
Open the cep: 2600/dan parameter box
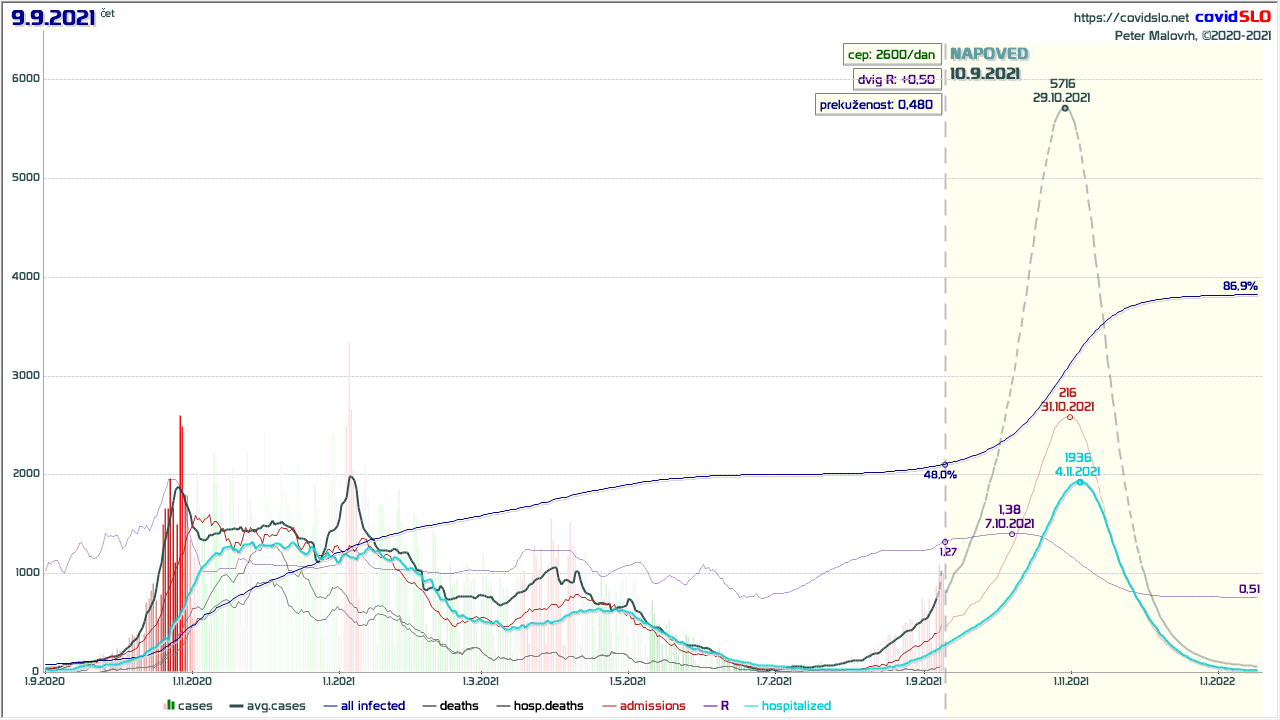click(x=891, y=55)
